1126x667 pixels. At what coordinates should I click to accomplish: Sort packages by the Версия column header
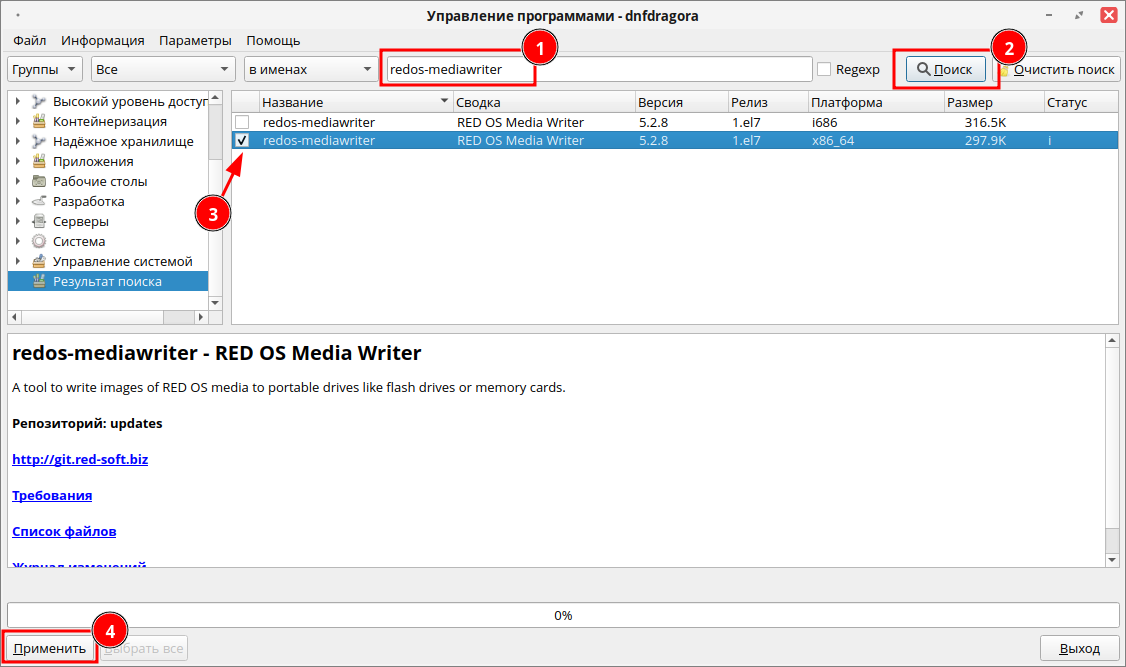(x=681, y=102)
